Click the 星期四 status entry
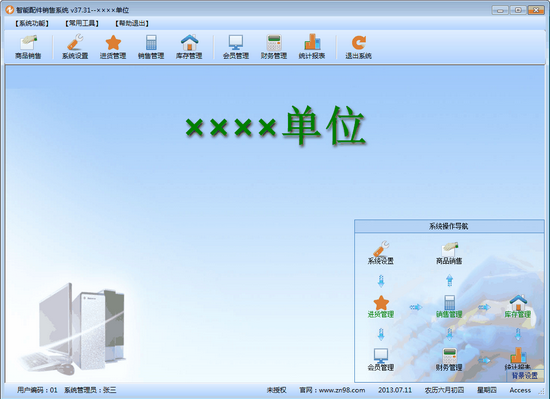 [487, 390]
